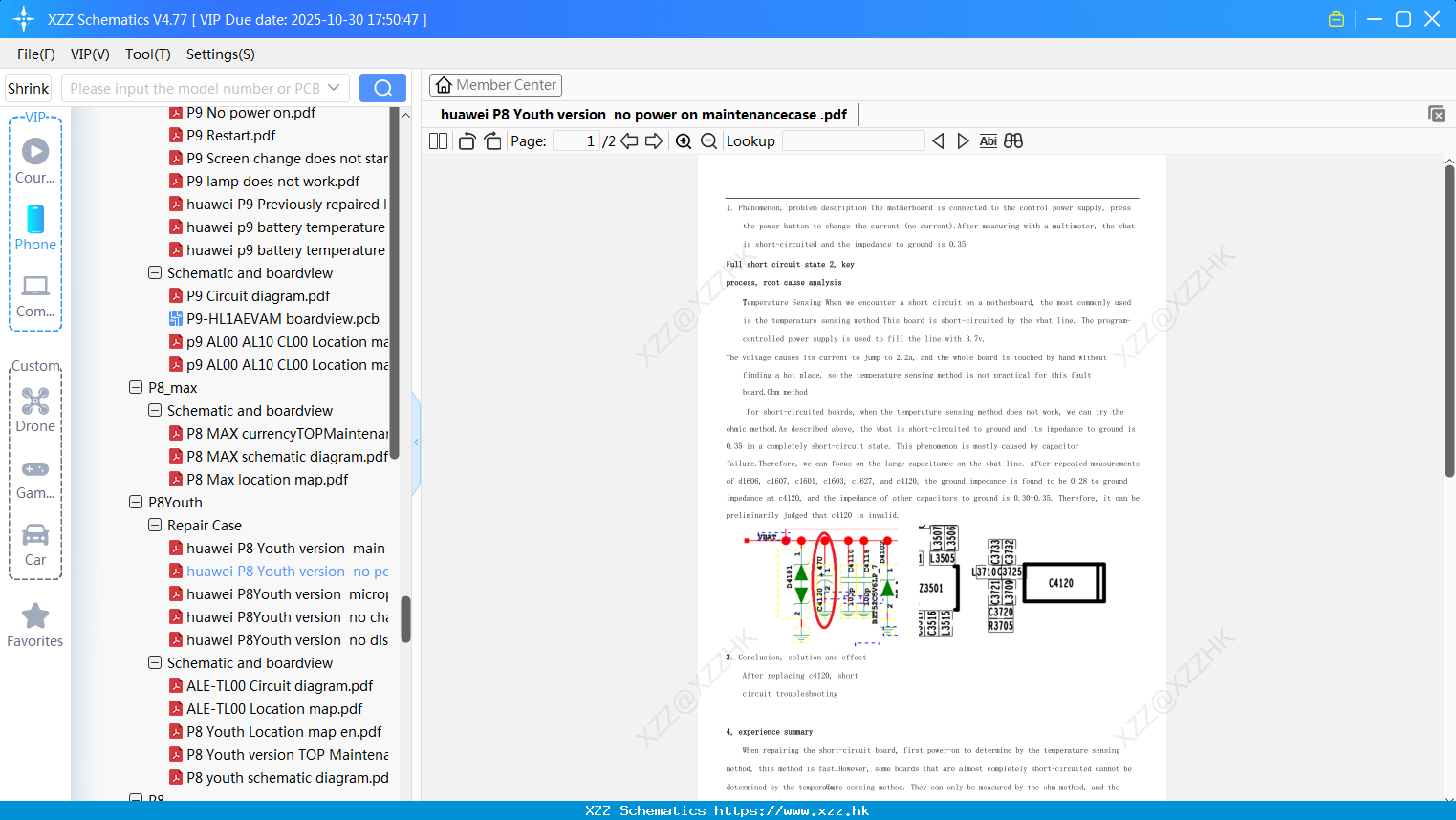The height and width of the screenshot is (820, 1456).
Task: Click the PDF viewer vertical scrollbar
Action: tap(1449, 321)
